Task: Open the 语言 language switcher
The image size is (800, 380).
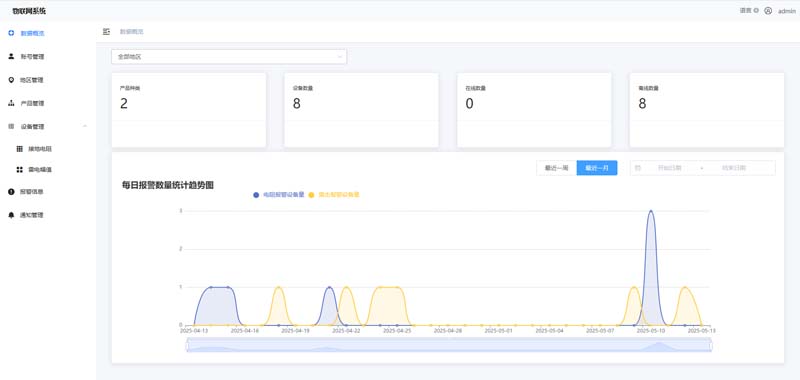Action: coord(749,10)
